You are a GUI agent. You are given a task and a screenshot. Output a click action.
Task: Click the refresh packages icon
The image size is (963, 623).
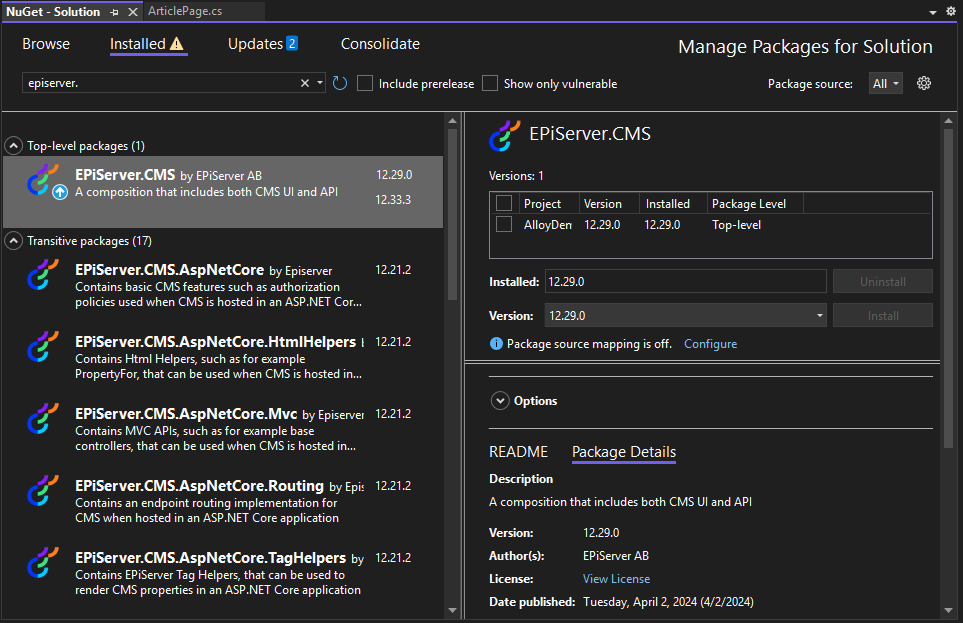(340, 84)
